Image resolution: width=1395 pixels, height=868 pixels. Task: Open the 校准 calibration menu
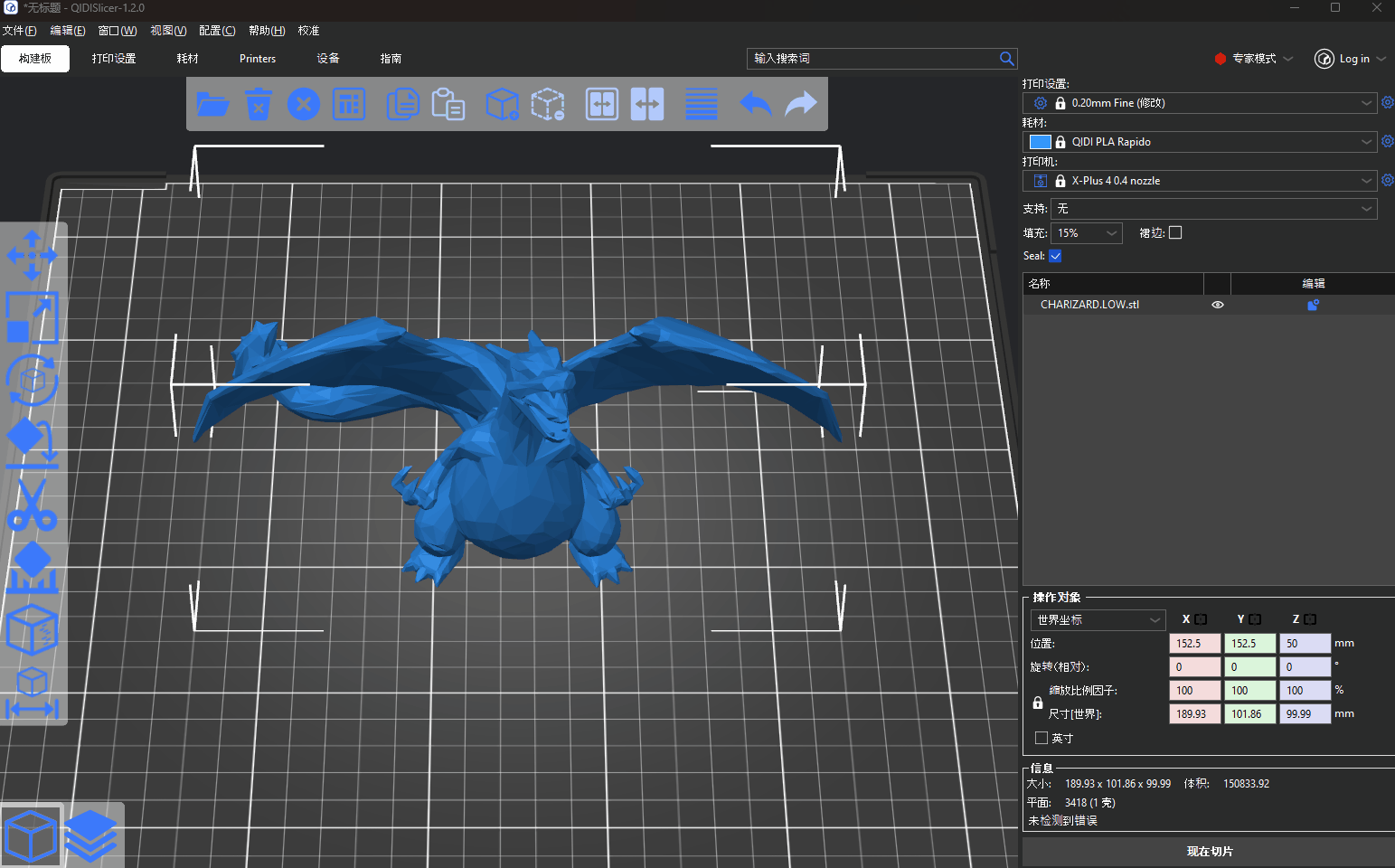309,31
